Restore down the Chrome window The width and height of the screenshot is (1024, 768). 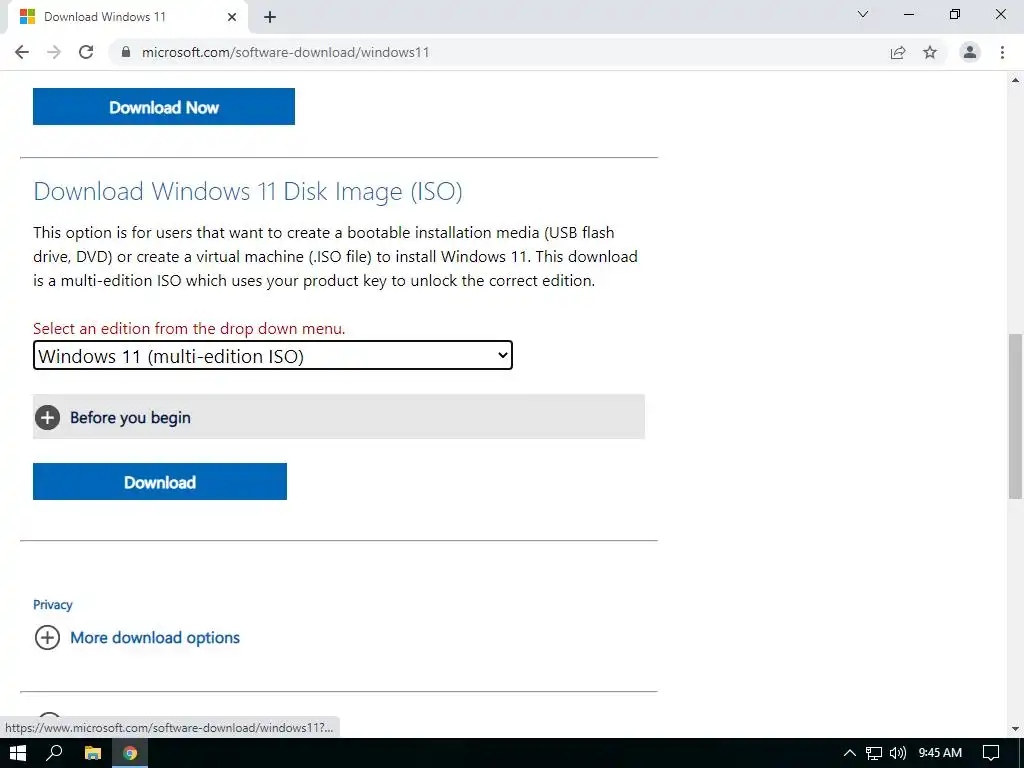(955, 14)
